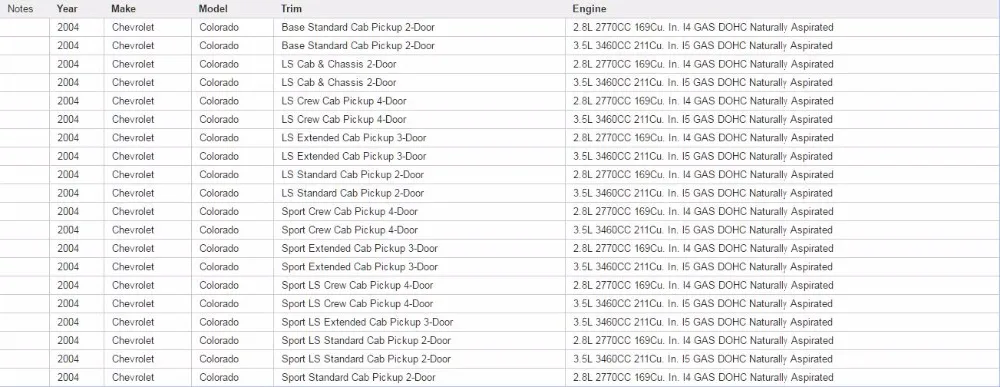1000x387 pixels.
Task: Select LS Cab & Chassis 2-Door 3.5L trim
Action: coord(339,83)
